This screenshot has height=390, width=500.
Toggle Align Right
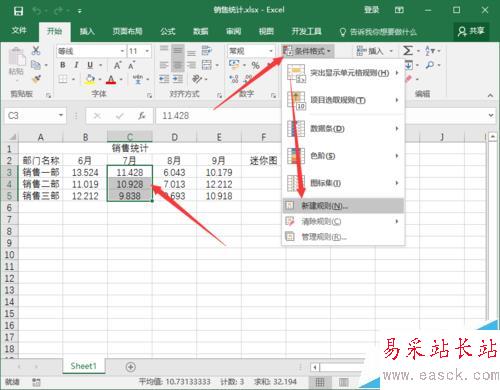(191, 65)
